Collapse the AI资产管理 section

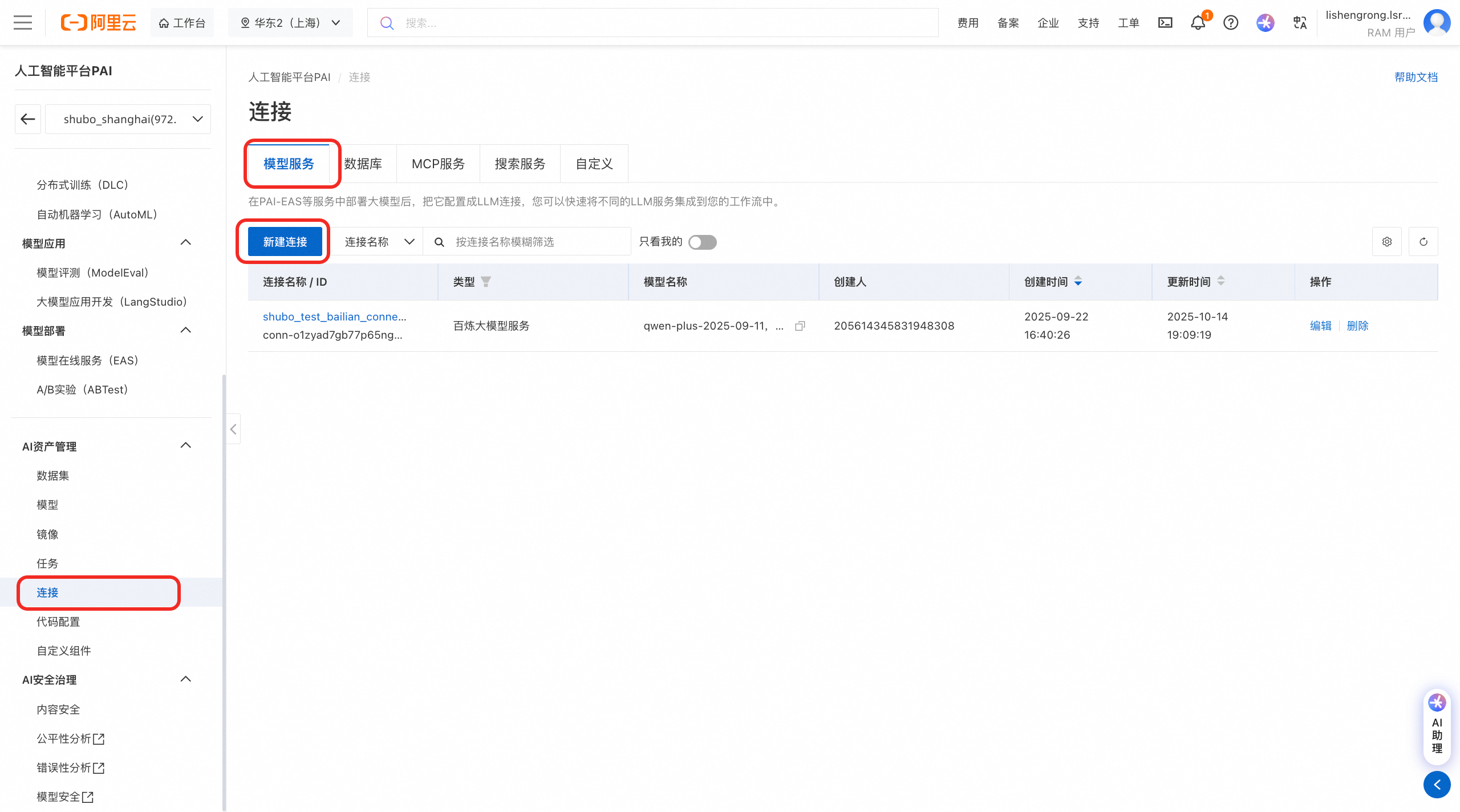(185, 446)
